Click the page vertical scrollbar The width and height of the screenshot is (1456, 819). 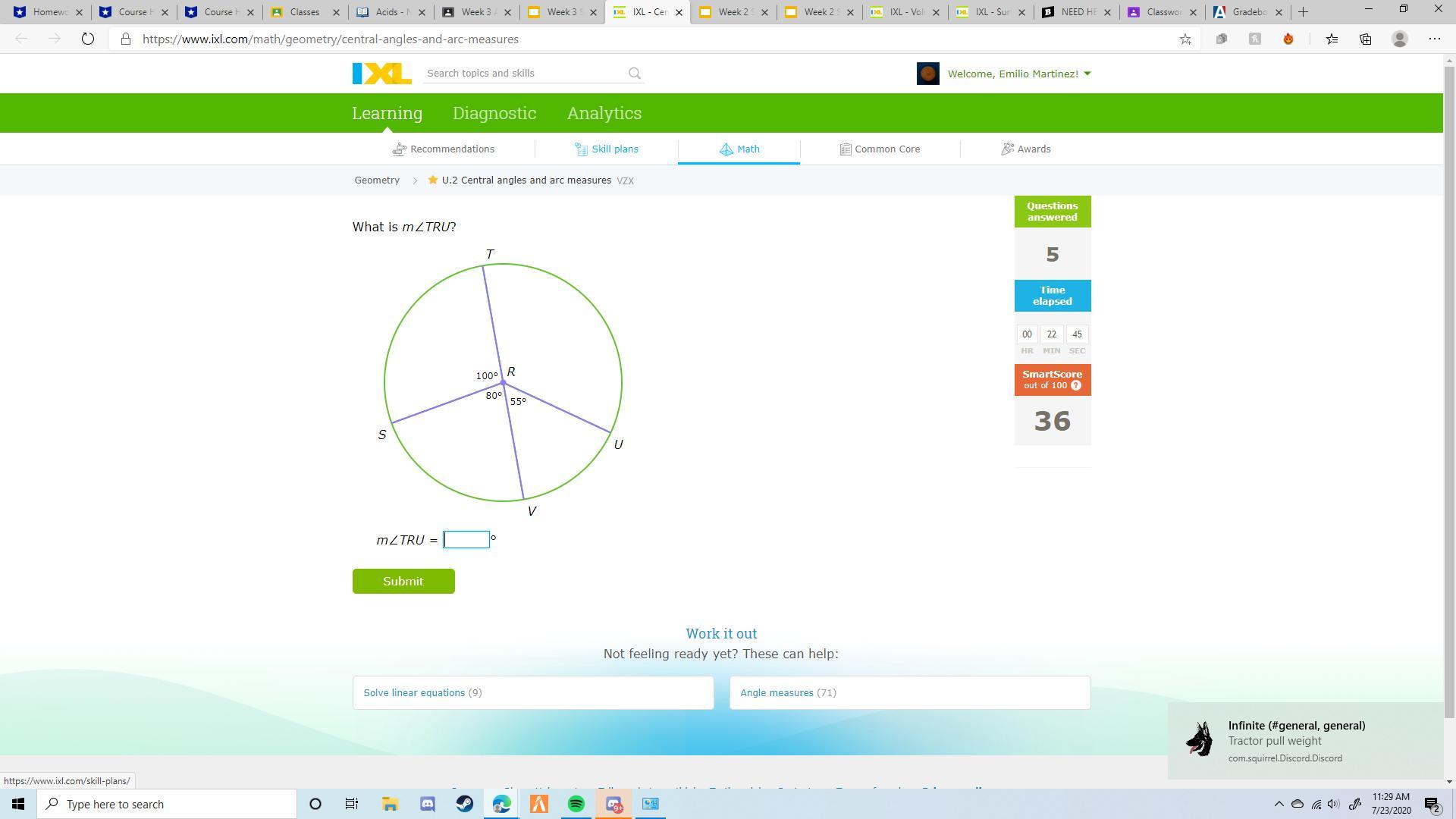point(1449,379)
